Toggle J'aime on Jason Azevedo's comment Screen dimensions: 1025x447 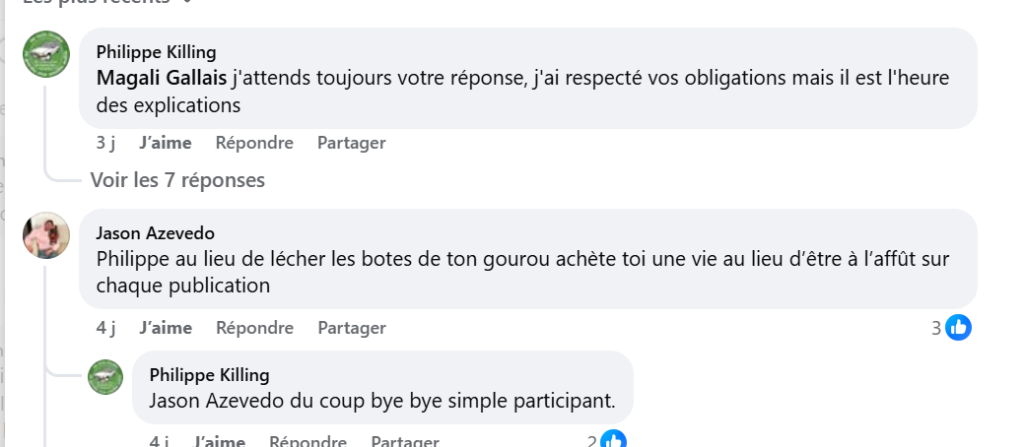click(x=165, y=328)
